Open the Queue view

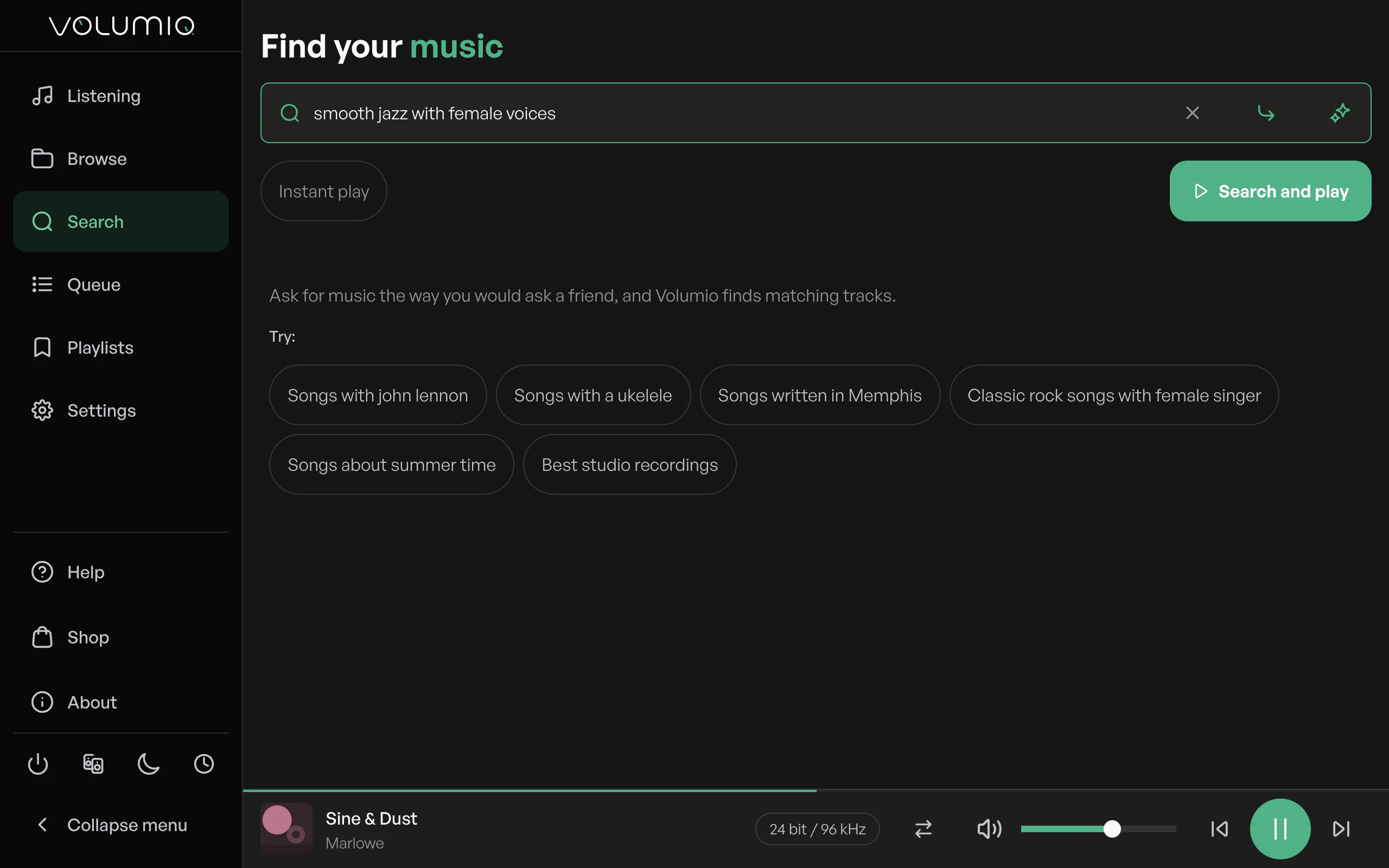tap(120, 285)
